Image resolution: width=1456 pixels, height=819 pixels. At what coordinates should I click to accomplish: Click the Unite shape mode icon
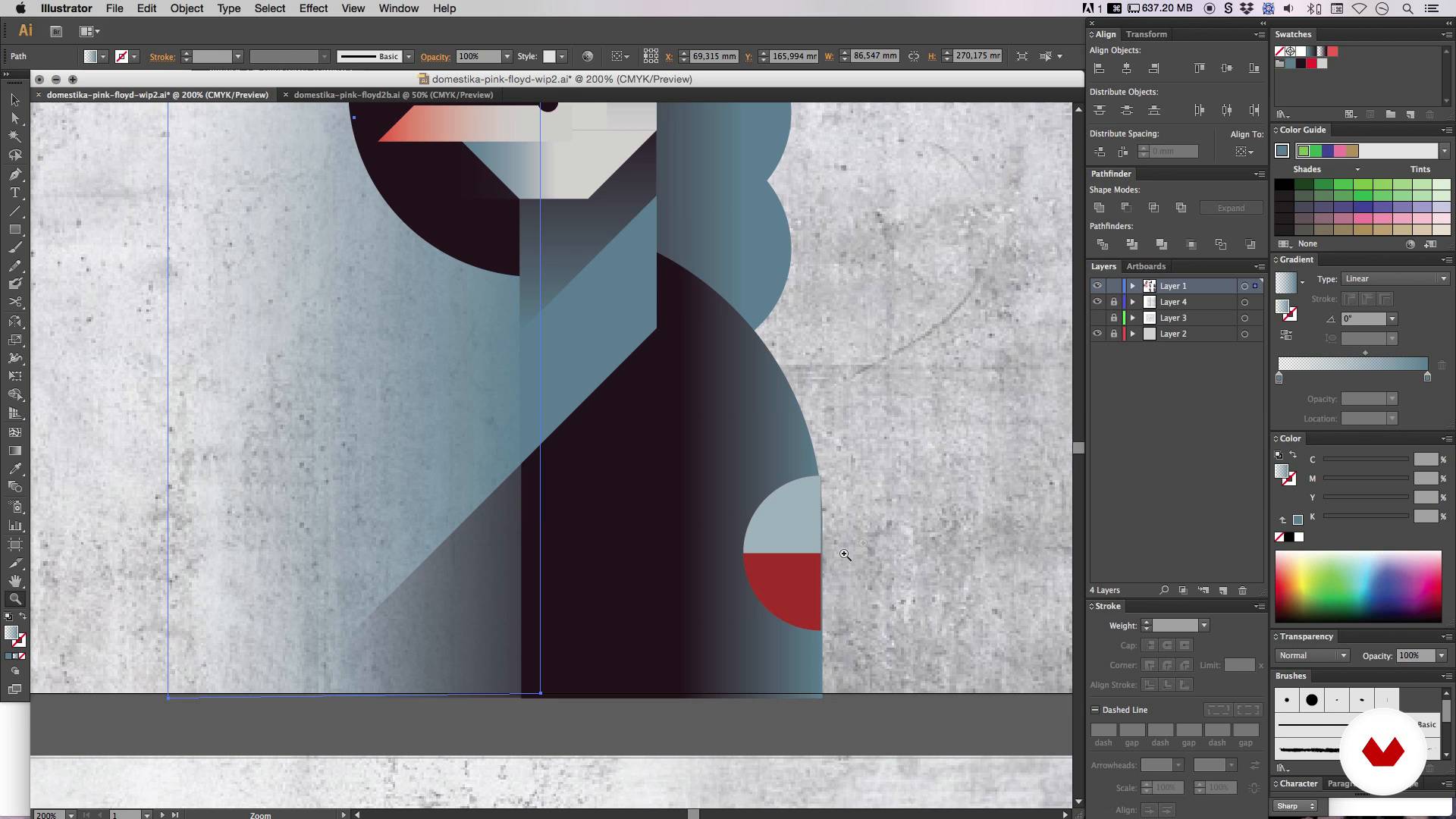[x=1099, y=207]
